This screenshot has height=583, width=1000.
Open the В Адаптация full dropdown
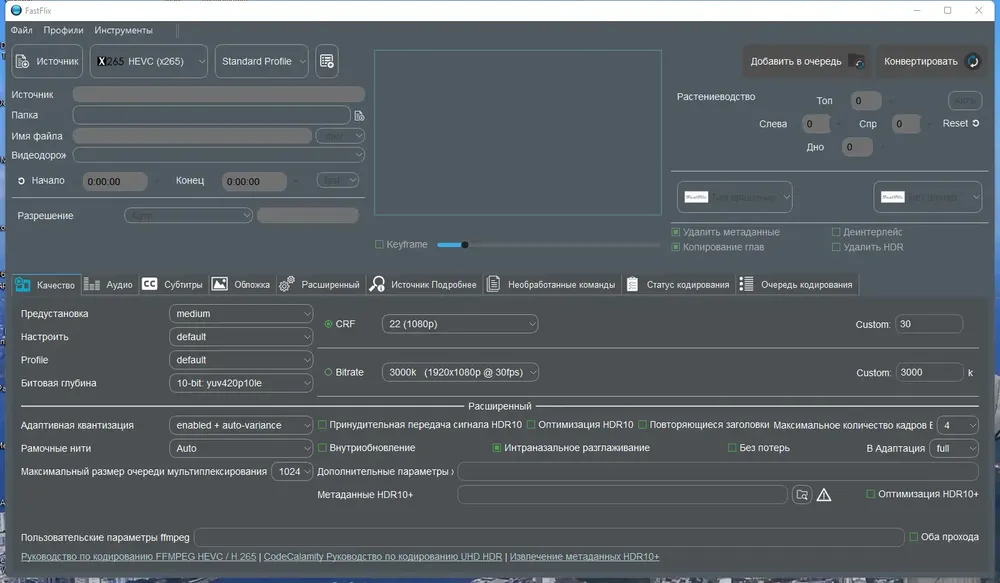coord(954,448)
